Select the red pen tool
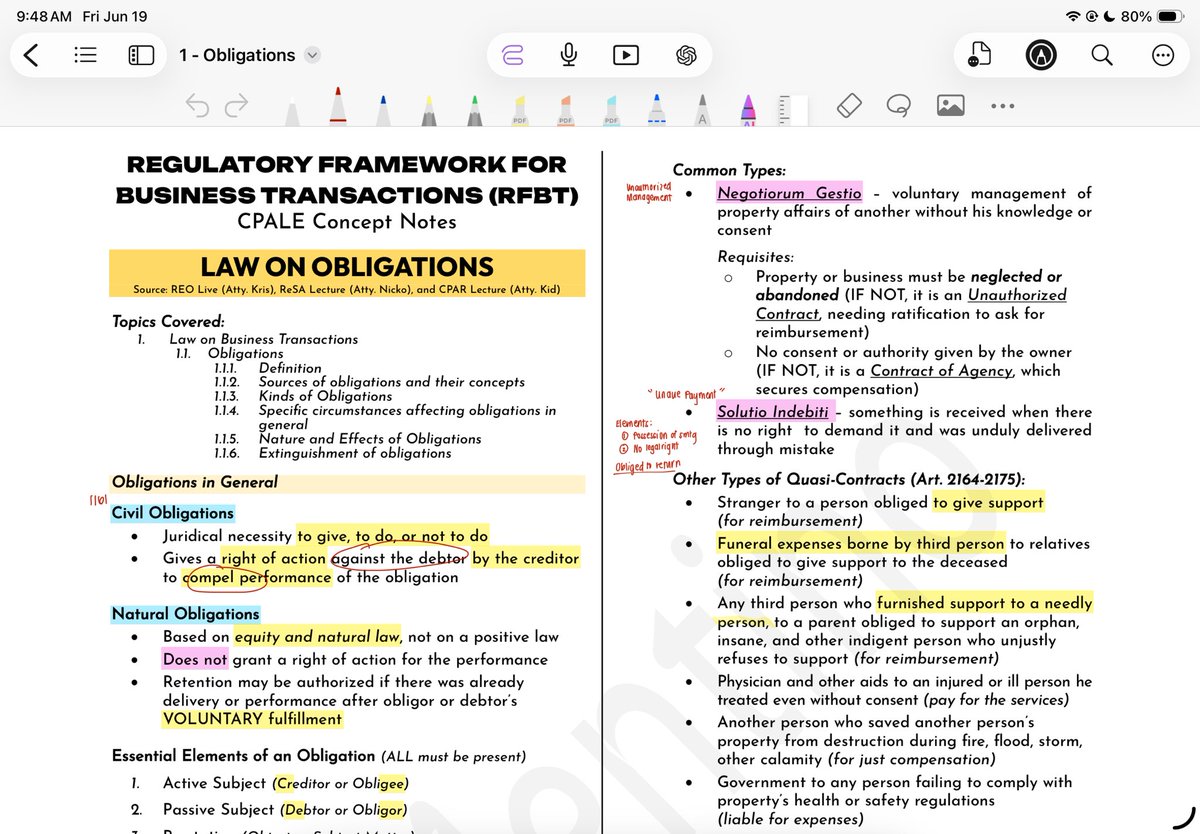1200x834 pixels. pos(338,106)
